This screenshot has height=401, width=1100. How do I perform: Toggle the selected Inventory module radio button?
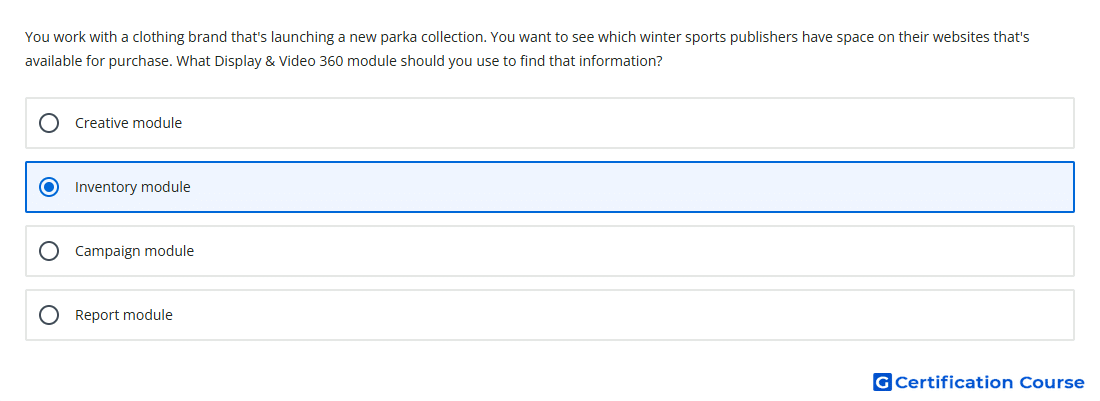[49, 187]
